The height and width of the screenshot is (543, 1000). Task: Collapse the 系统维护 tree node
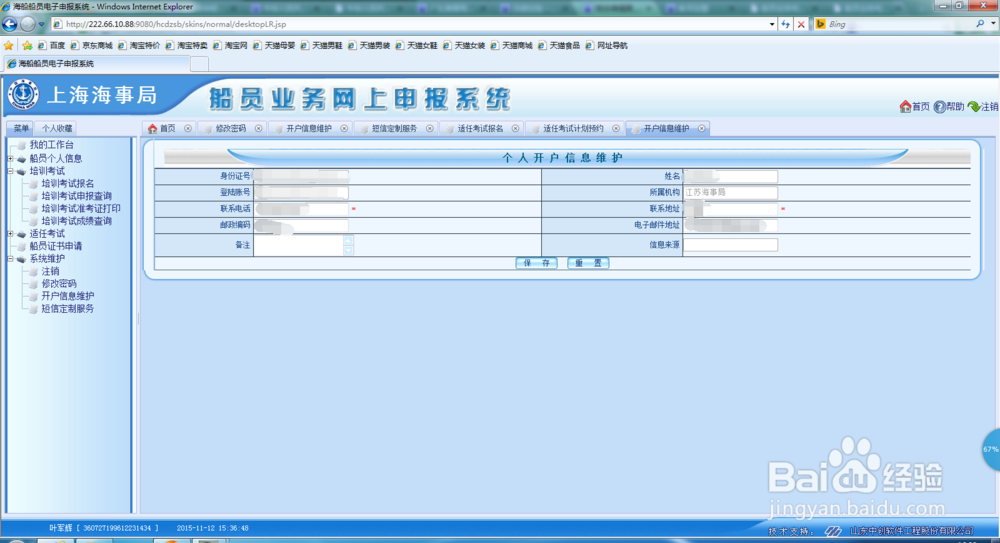[x=10, y=258]
